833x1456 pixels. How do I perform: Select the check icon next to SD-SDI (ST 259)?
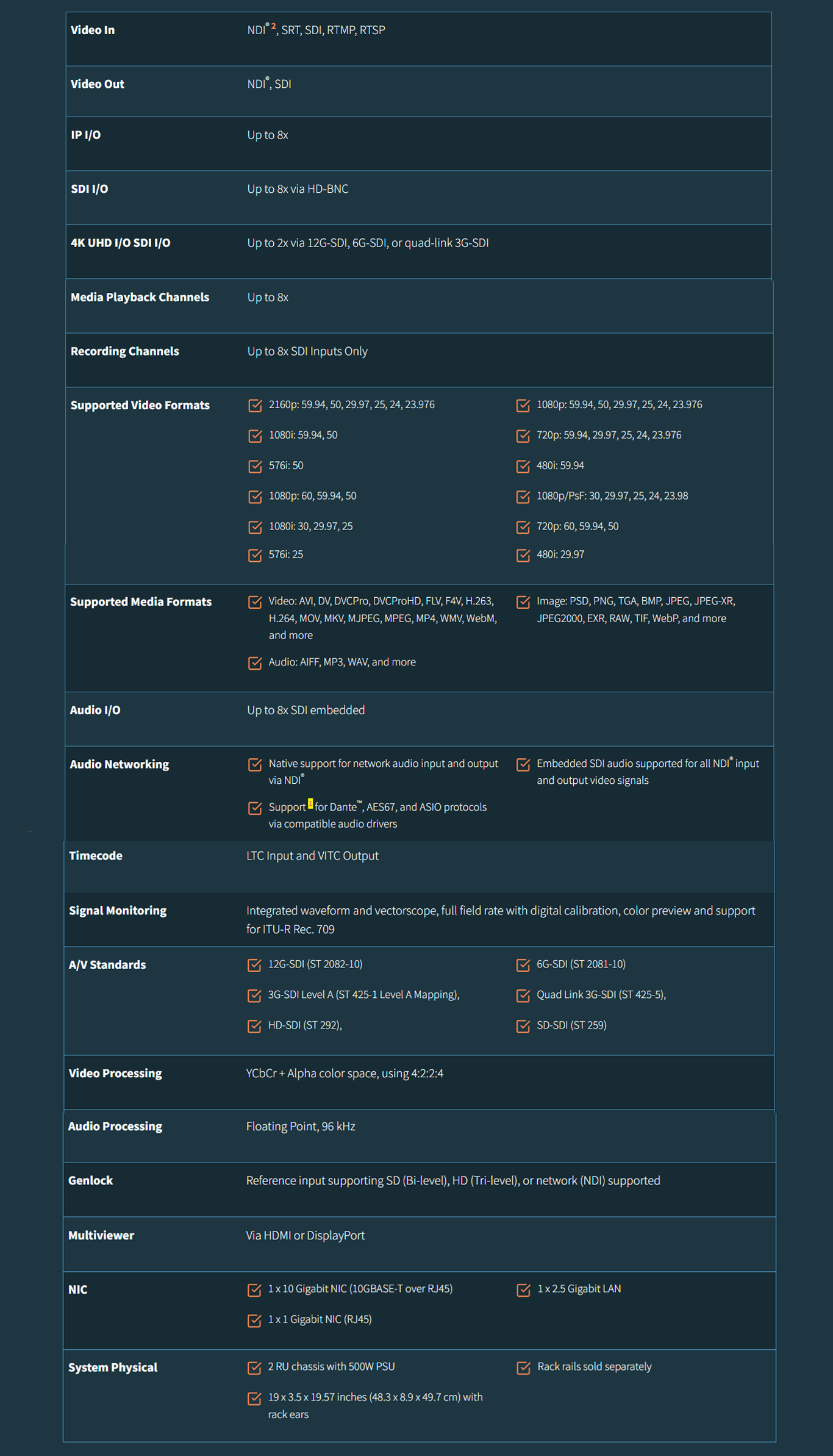coord(523,1026)
